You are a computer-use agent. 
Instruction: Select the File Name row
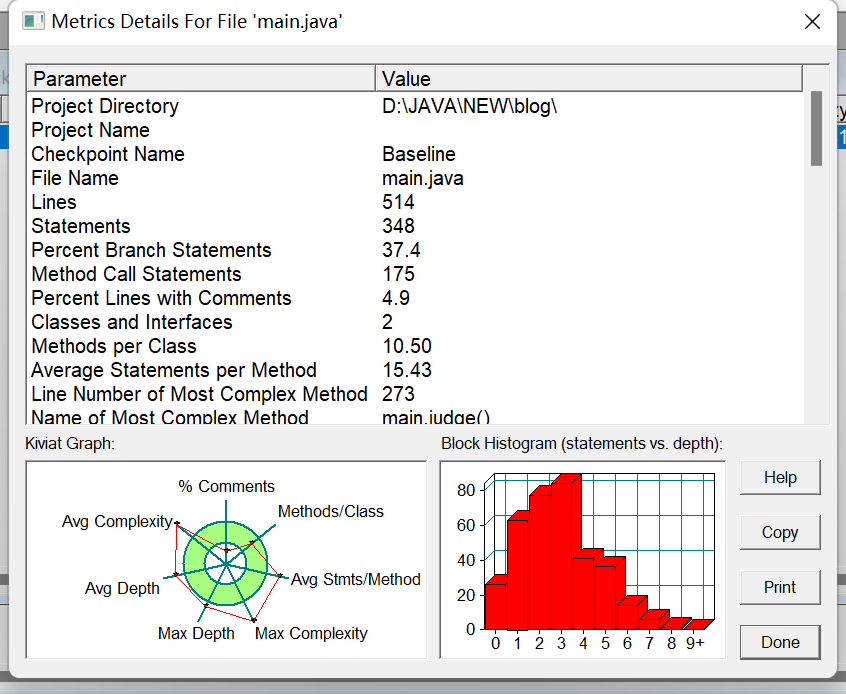[414, 178]
